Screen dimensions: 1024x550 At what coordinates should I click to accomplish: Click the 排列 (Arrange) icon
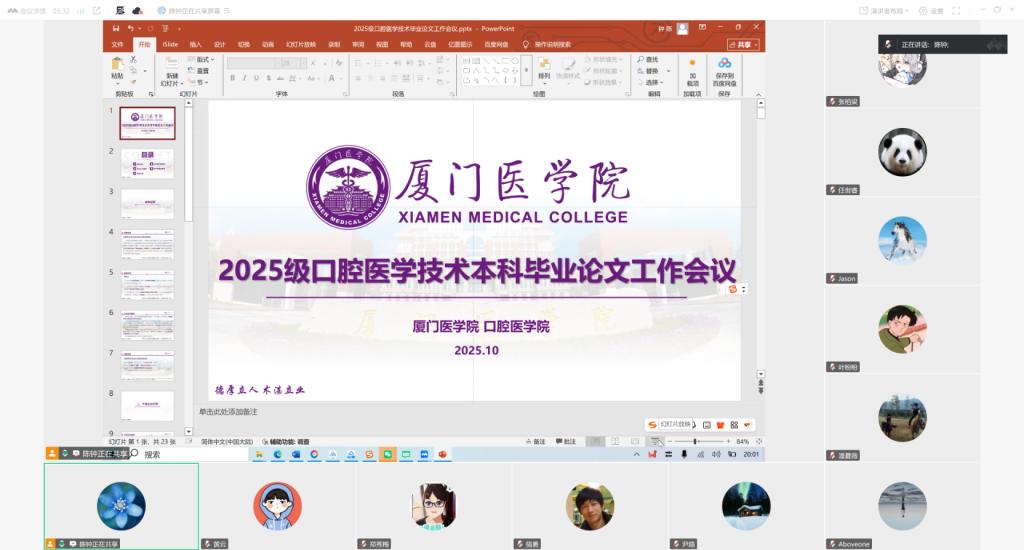pyautogui.click(x=544, y=64)
